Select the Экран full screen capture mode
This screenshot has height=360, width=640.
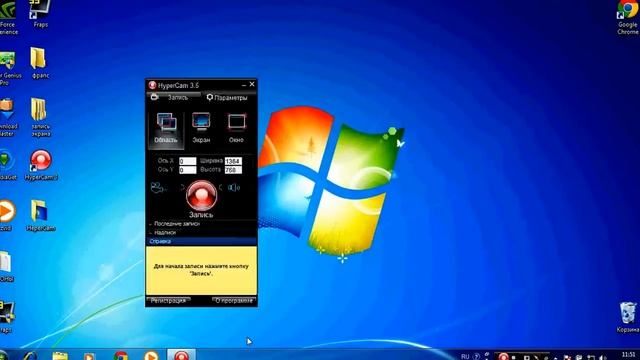[201, 128]
